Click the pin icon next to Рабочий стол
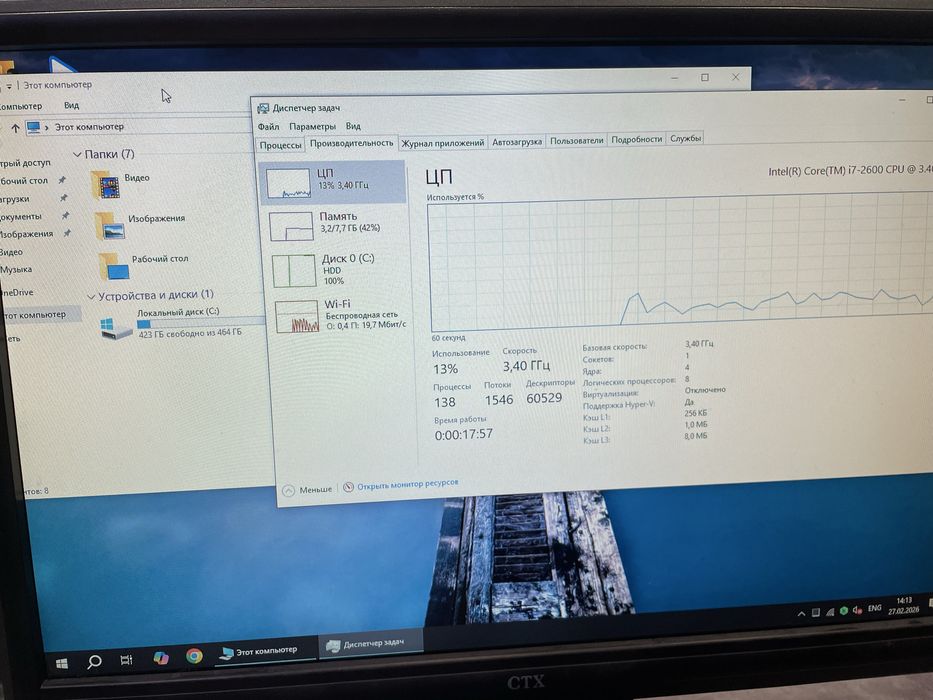Viewport: 933px width, 700px height. click(61, 180)
